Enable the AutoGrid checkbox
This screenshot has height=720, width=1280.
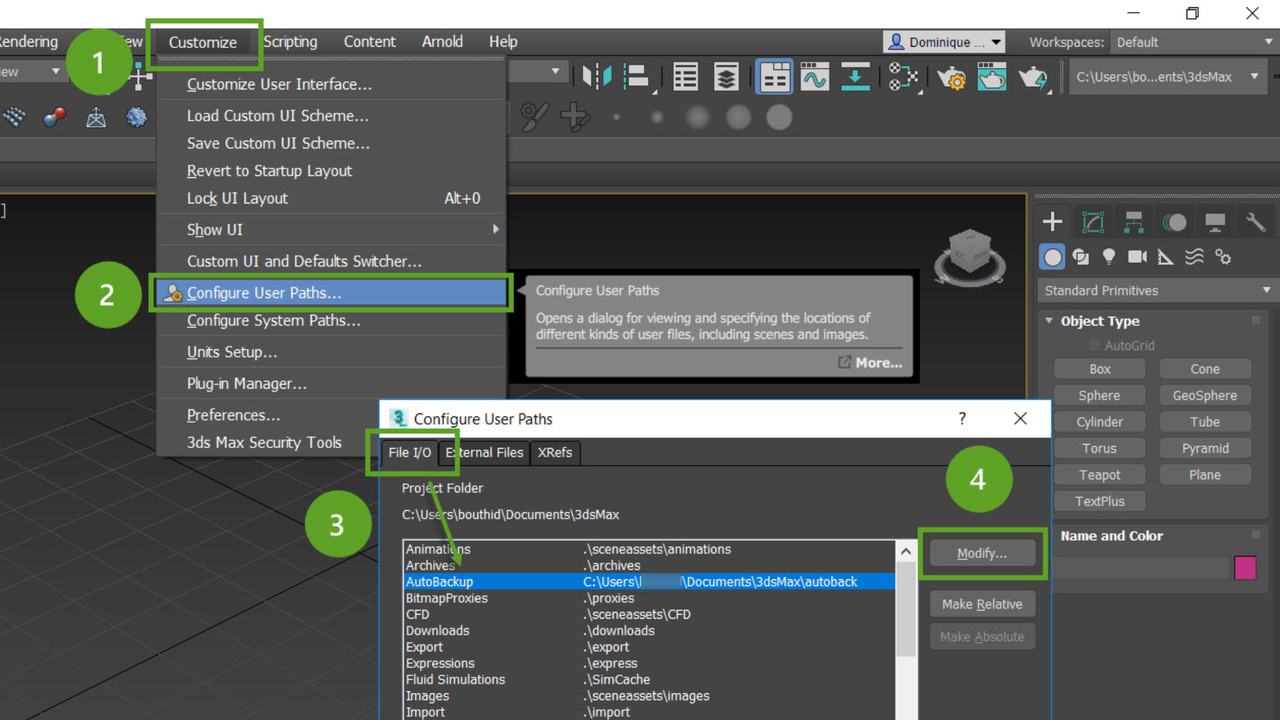click(x=1094, y=345)
